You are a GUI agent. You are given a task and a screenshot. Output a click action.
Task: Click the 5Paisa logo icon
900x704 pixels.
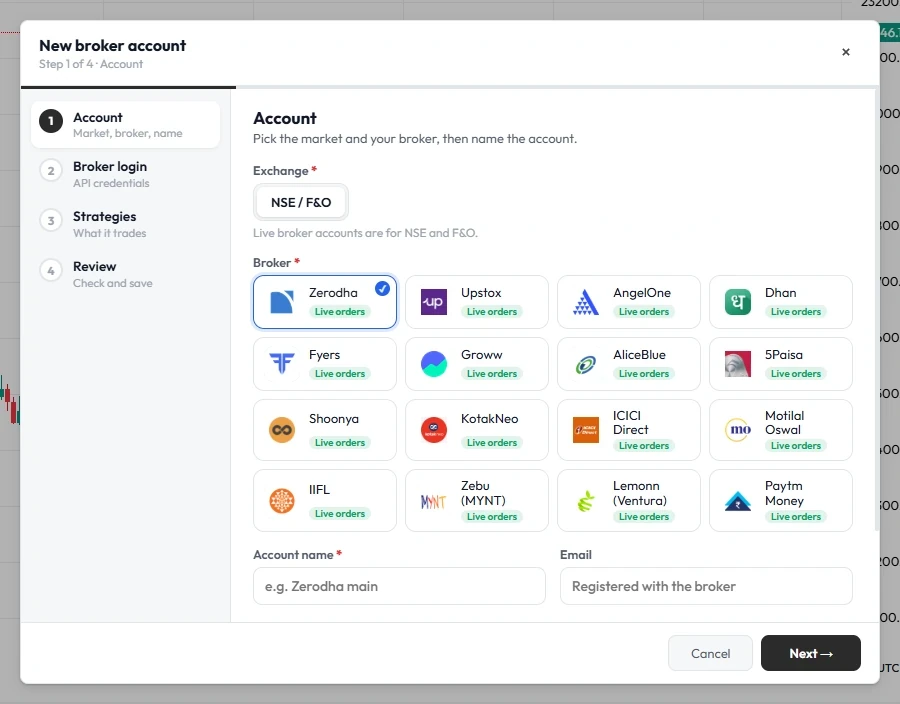738,364
